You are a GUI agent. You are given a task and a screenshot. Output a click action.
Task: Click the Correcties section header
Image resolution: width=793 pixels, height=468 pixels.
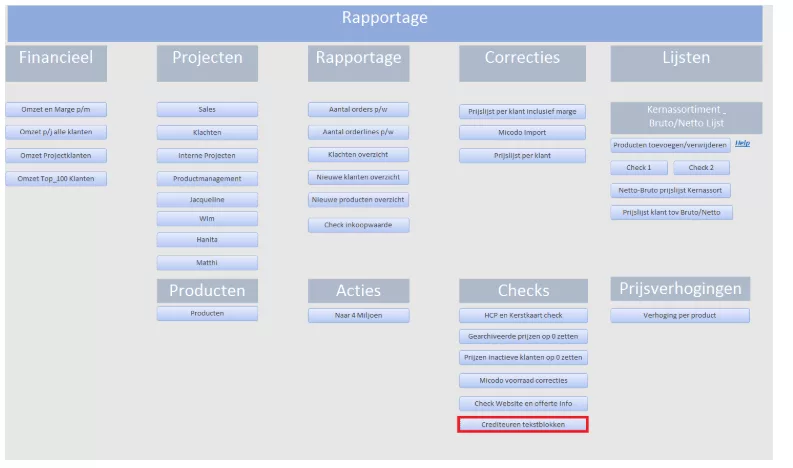pyautogui.click(x=522, y=63)
